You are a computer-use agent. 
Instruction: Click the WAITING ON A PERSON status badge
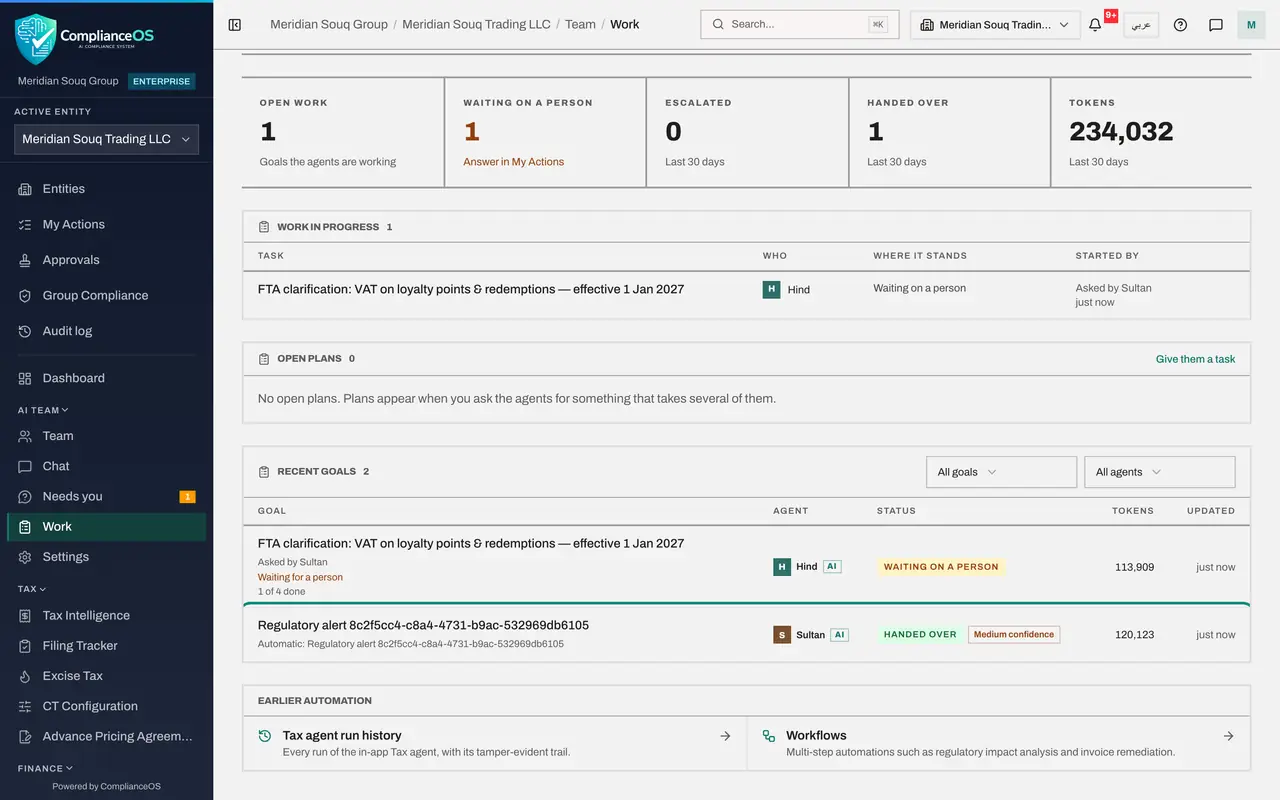(x=941, y=567)
